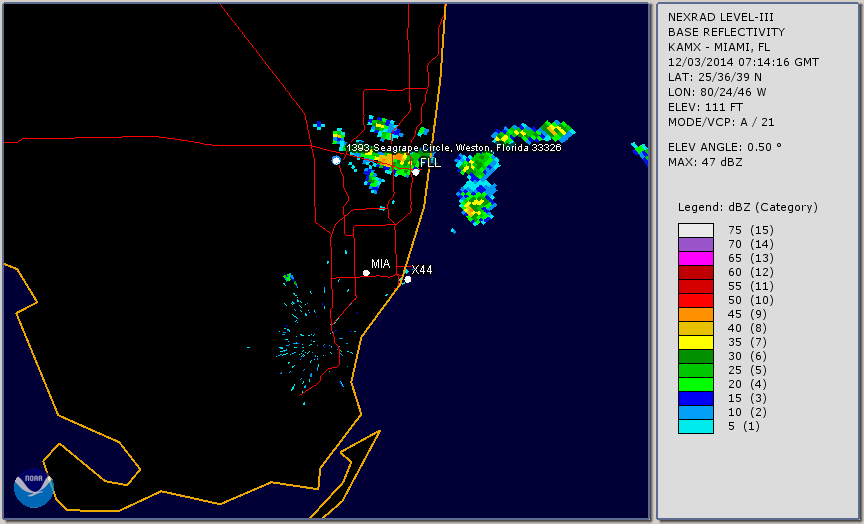Image resolution: width=864 pixels, height=524 pixels.
Task: Click the 65 dBZ magenta legend swatch
Action: pyautogui.click(x=696, y=258)
